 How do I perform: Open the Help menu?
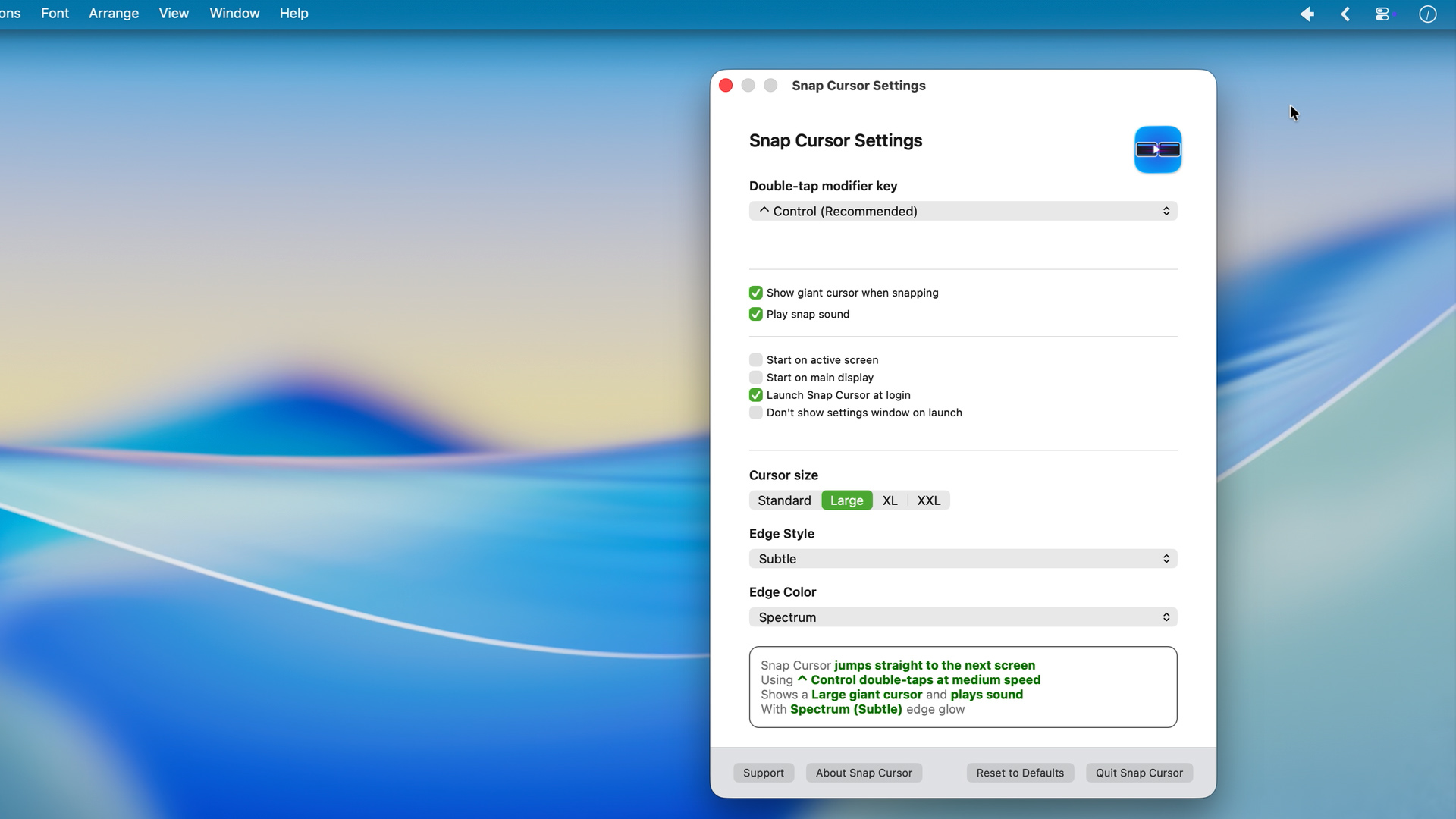293,13
